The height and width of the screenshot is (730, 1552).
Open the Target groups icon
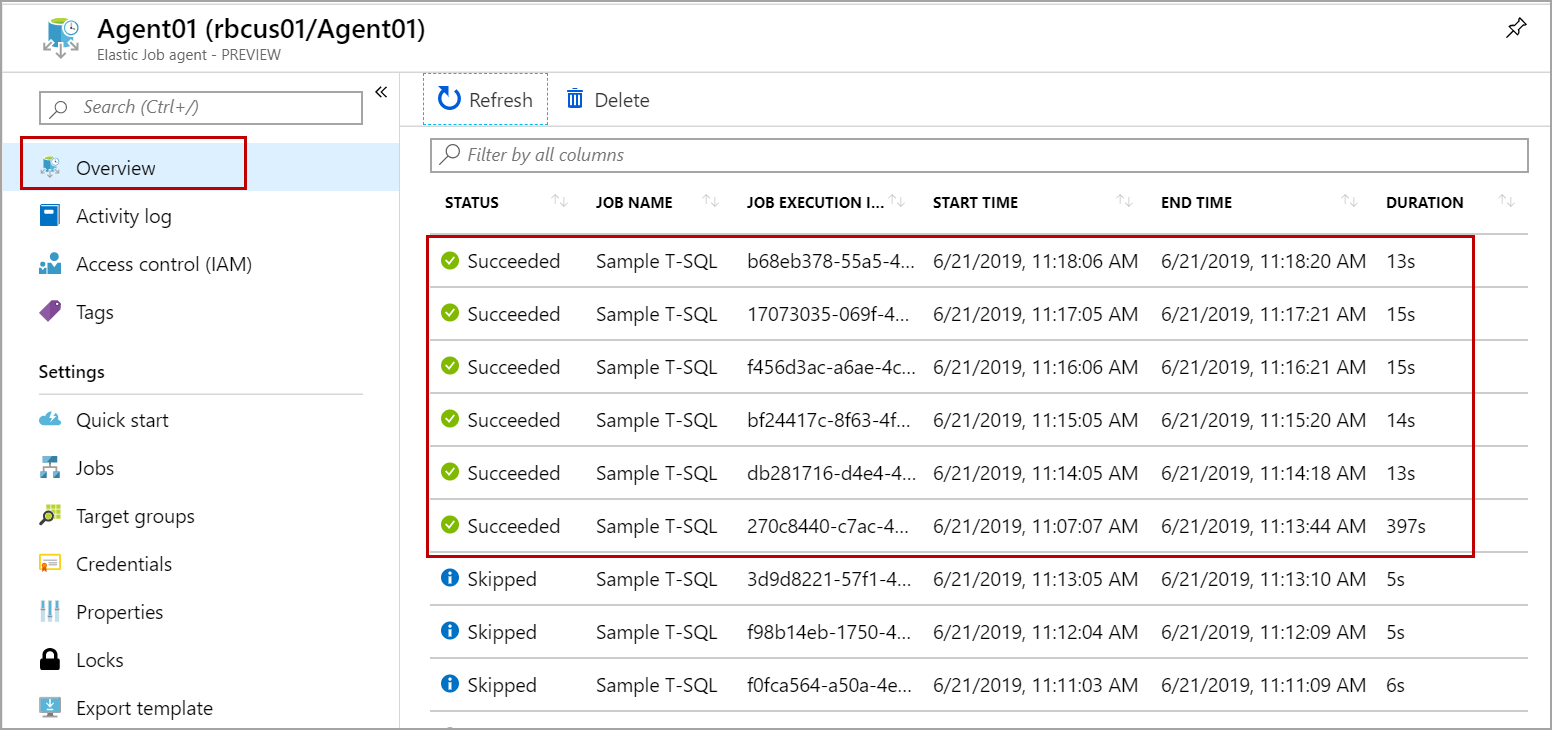50,516
